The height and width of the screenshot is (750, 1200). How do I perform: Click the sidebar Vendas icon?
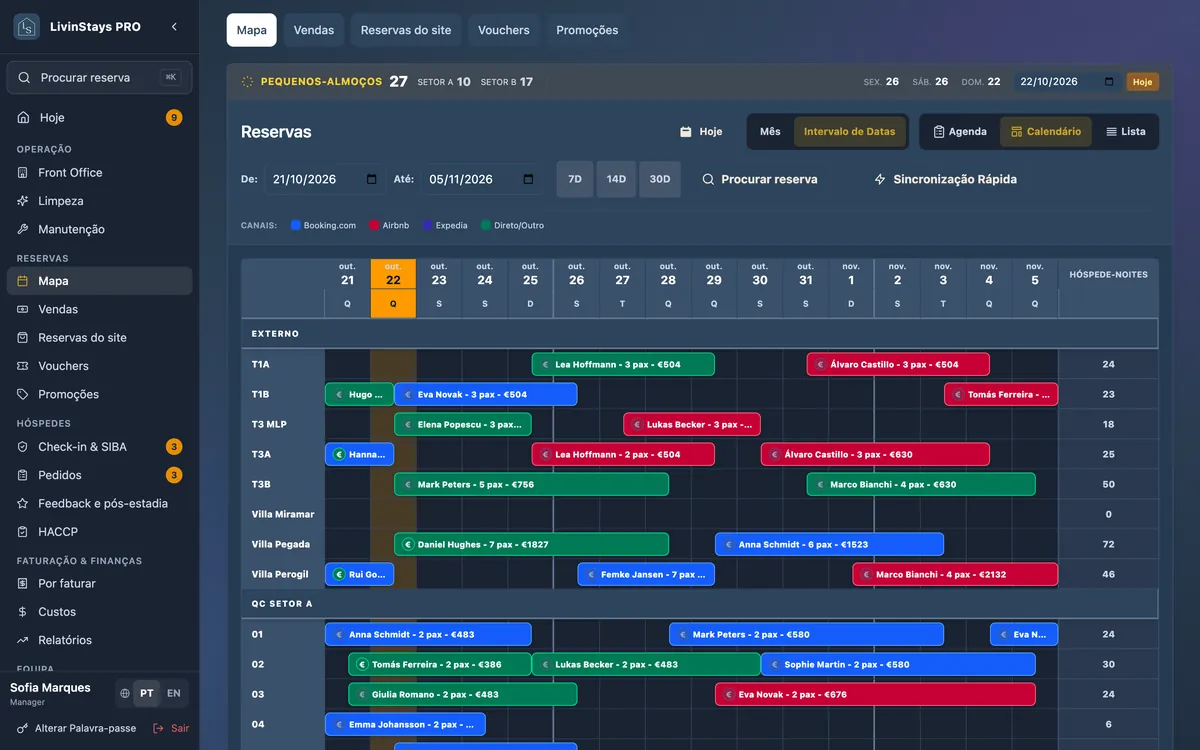23,310
